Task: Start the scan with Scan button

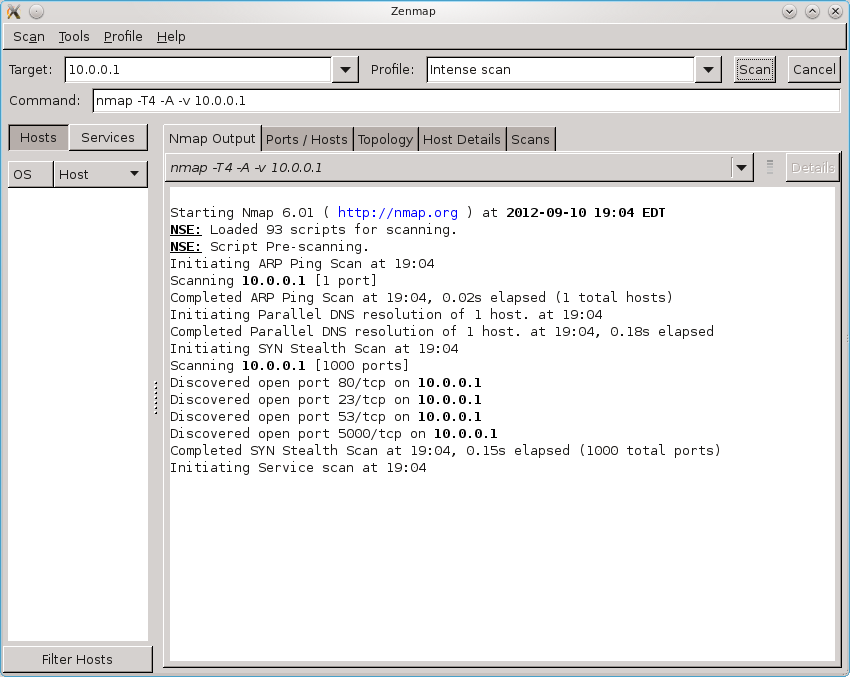Action: (x=755, y=69)
